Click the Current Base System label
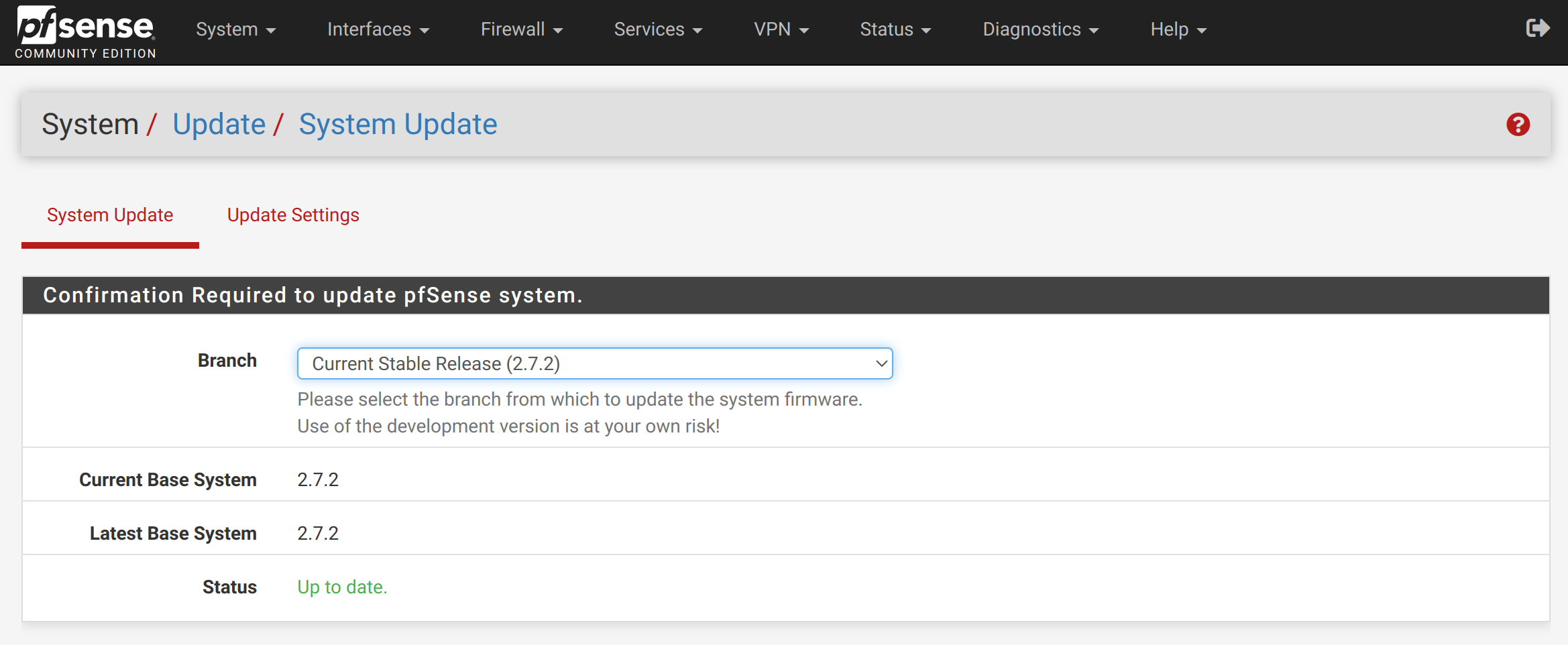 168,479
